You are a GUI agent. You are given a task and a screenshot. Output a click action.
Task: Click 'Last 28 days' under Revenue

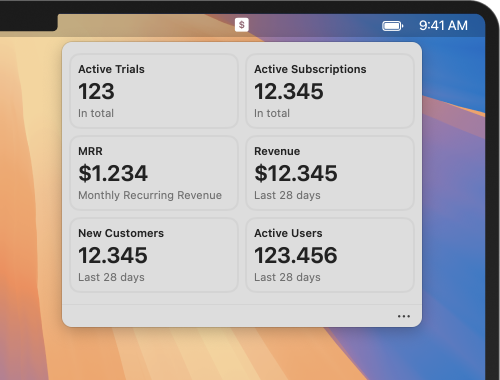(287, 195)
